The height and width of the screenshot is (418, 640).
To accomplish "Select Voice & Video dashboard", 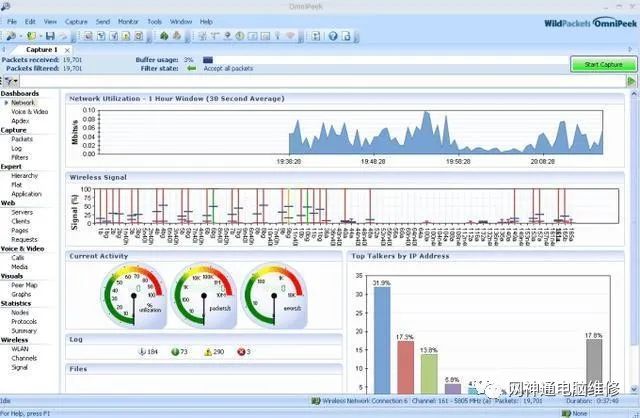I will (29, 111).
